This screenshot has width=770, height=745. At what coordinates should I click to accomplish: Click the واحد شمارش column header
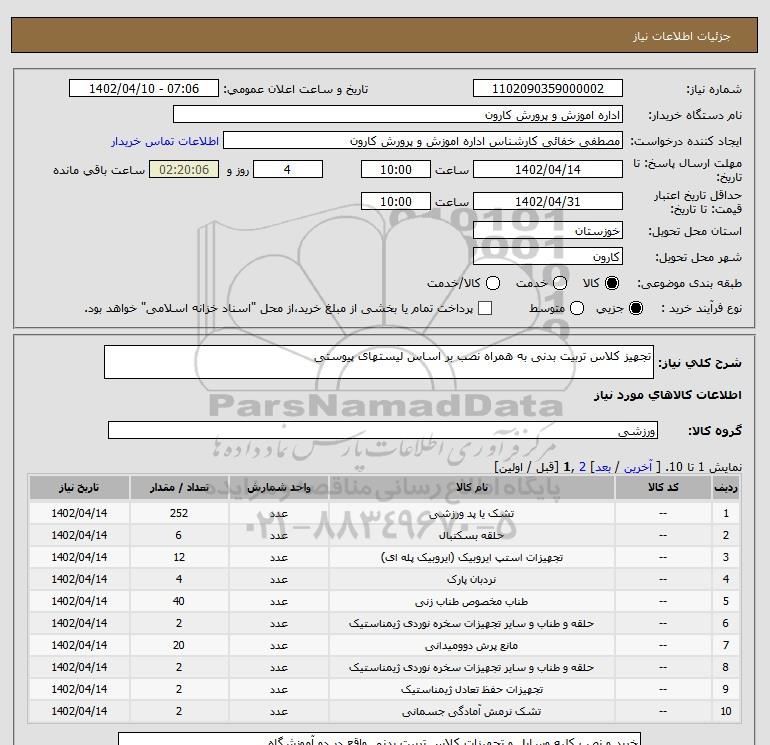(278, 487)
